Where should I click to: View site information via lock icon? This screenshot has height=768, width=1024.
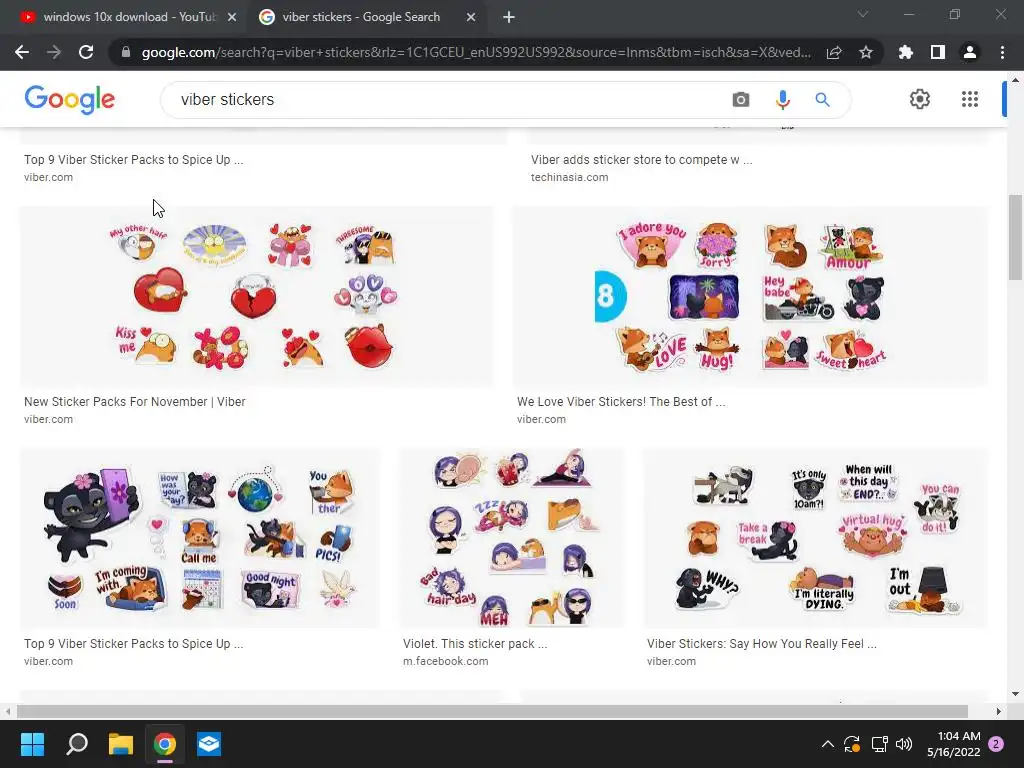(x=126, y=52)
